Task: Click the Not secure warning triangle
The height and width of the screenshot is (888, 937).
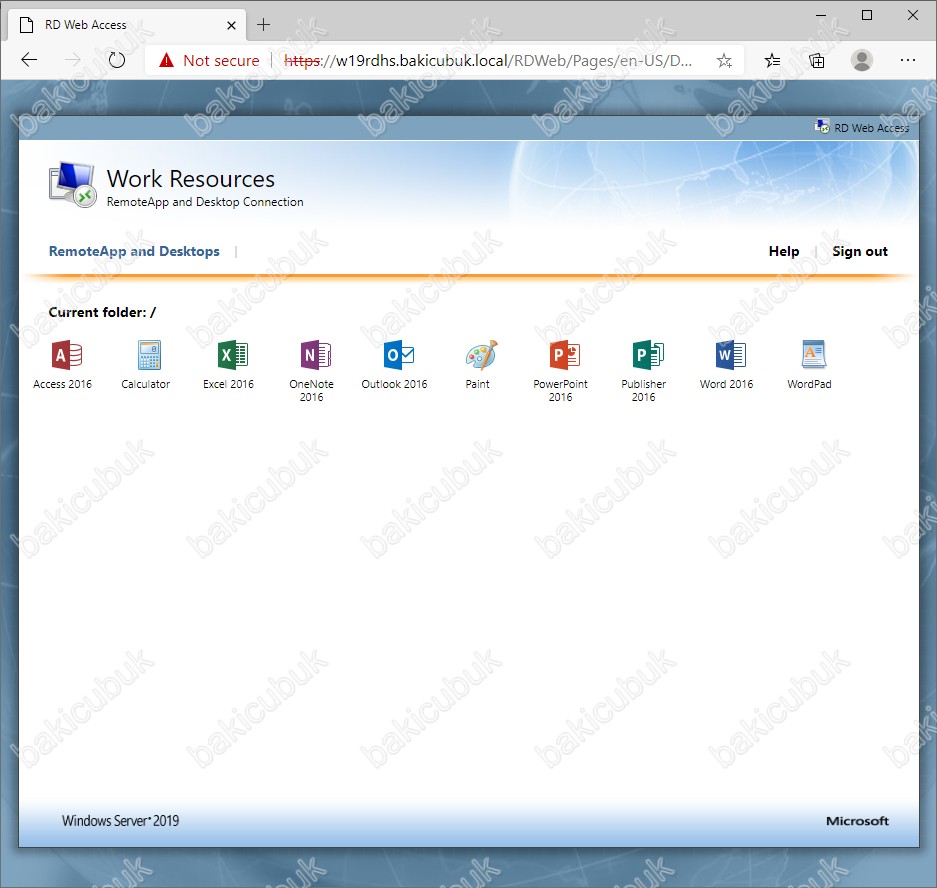Action: [x=166, y=60]
